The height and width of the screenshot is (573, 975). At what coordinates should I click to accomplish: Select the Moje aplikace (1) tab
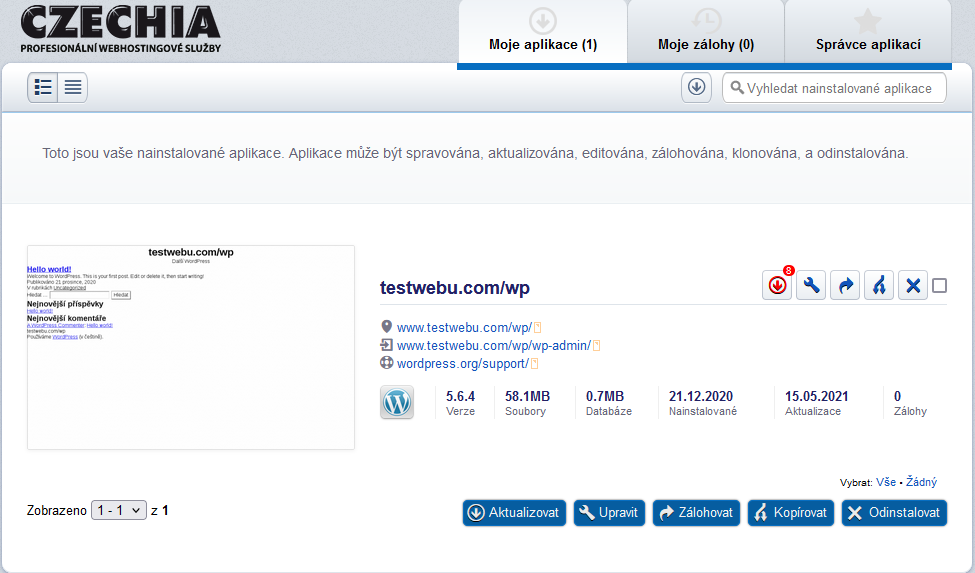[x=542, y=44]
